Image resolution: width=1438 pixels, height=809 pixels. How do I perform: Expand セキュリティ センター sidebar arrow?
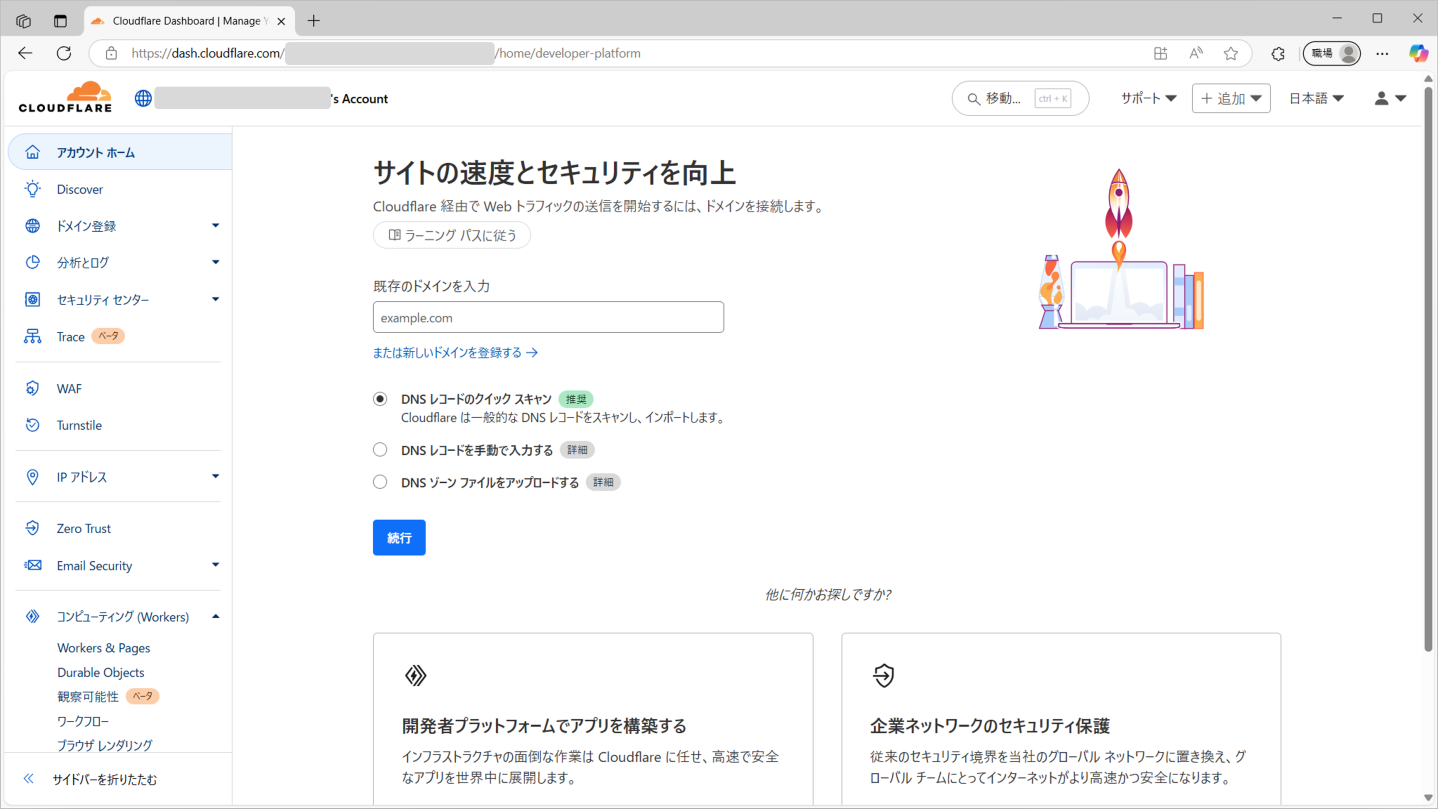pos(215,300)
